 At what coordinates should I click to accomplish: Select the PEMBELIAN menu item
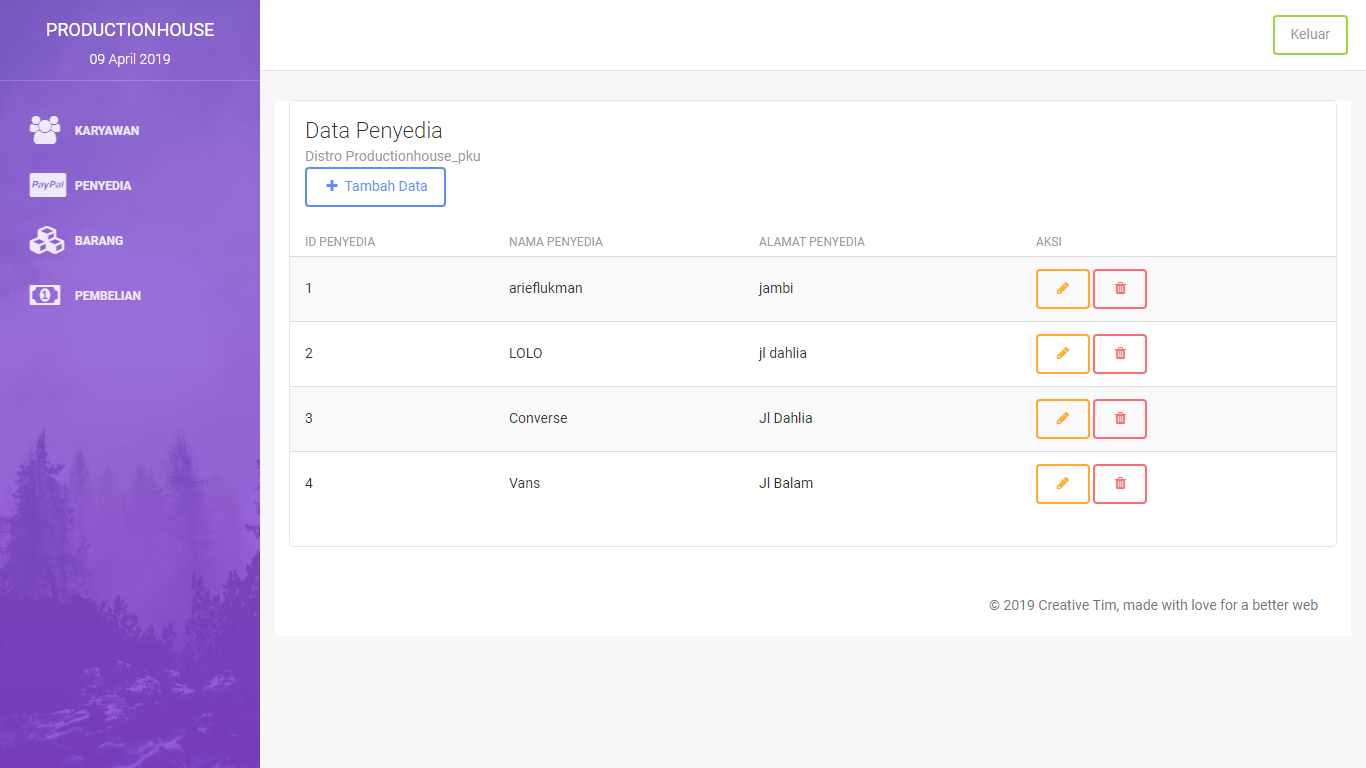(107, 296)
